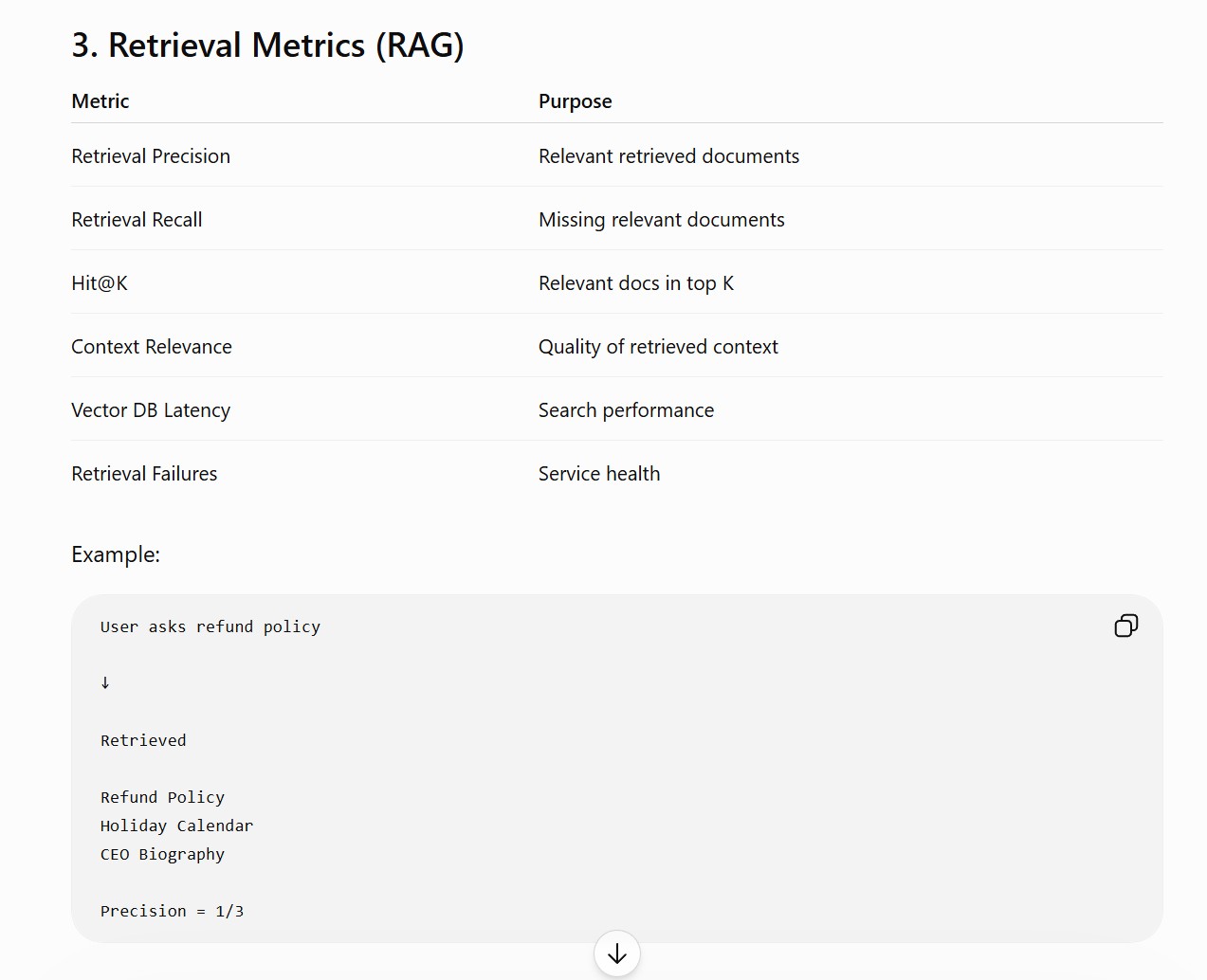Select the 'Context Relevance' cell
This screenshot has height=980, width=1207.
click(152, 347)
